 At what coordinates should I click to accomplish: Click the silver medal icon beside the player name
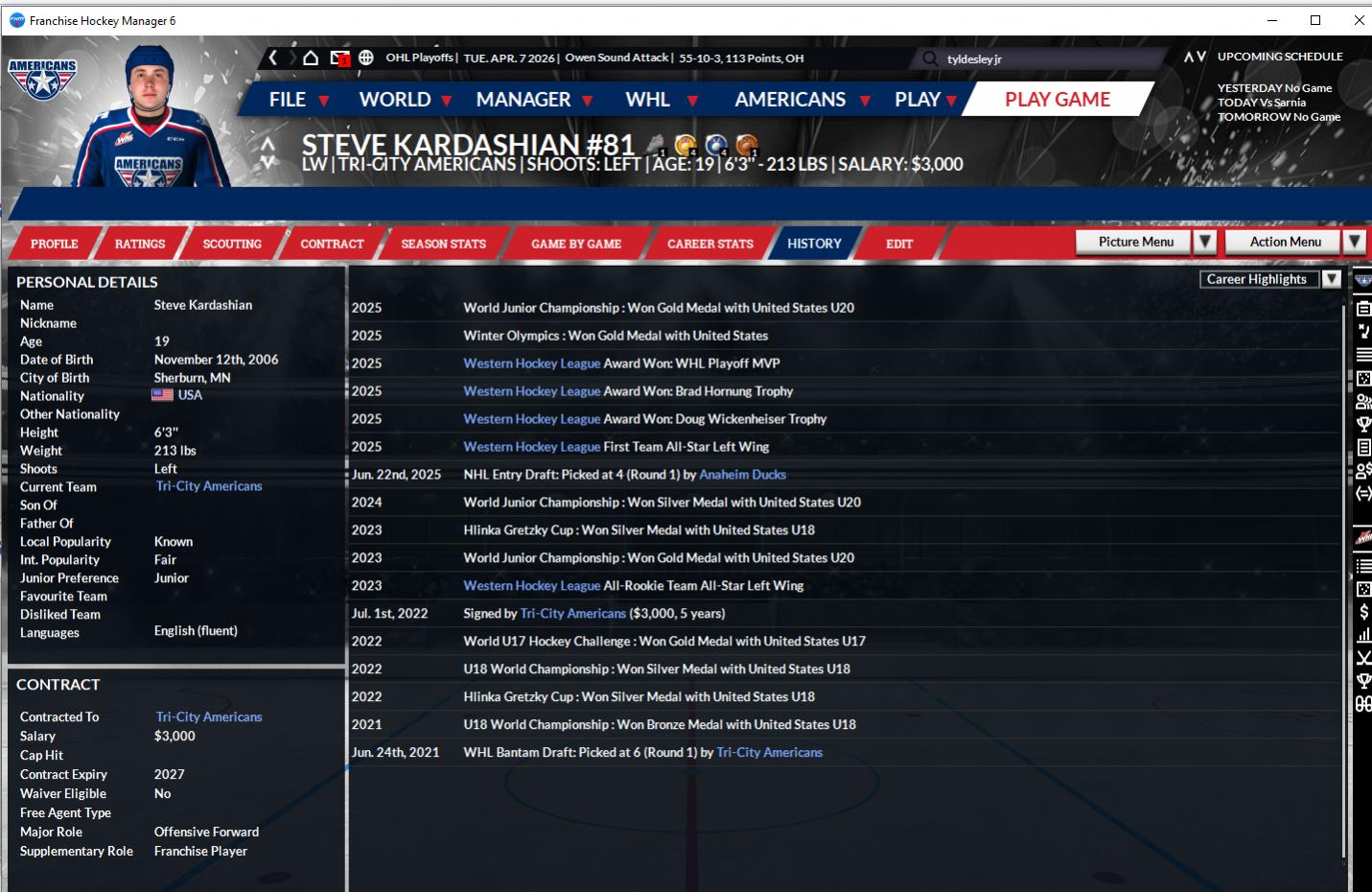716,145
